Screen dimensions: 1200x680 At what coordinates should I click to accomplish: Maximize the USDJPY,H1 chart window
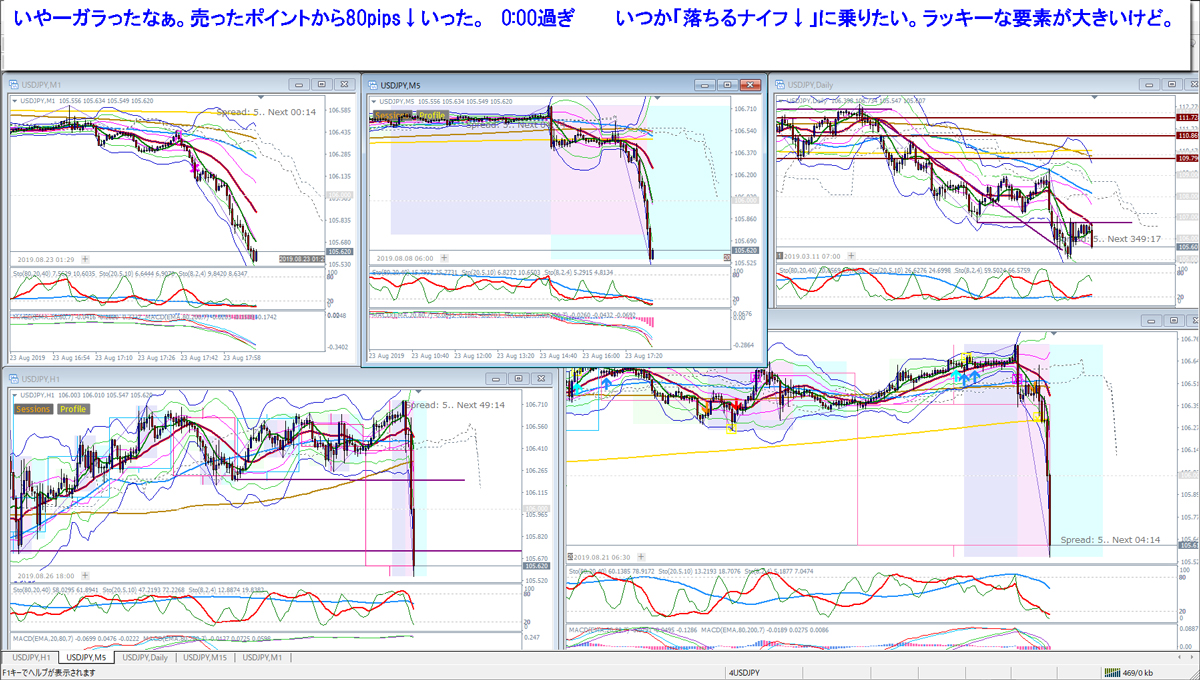(x=518, y=379)
